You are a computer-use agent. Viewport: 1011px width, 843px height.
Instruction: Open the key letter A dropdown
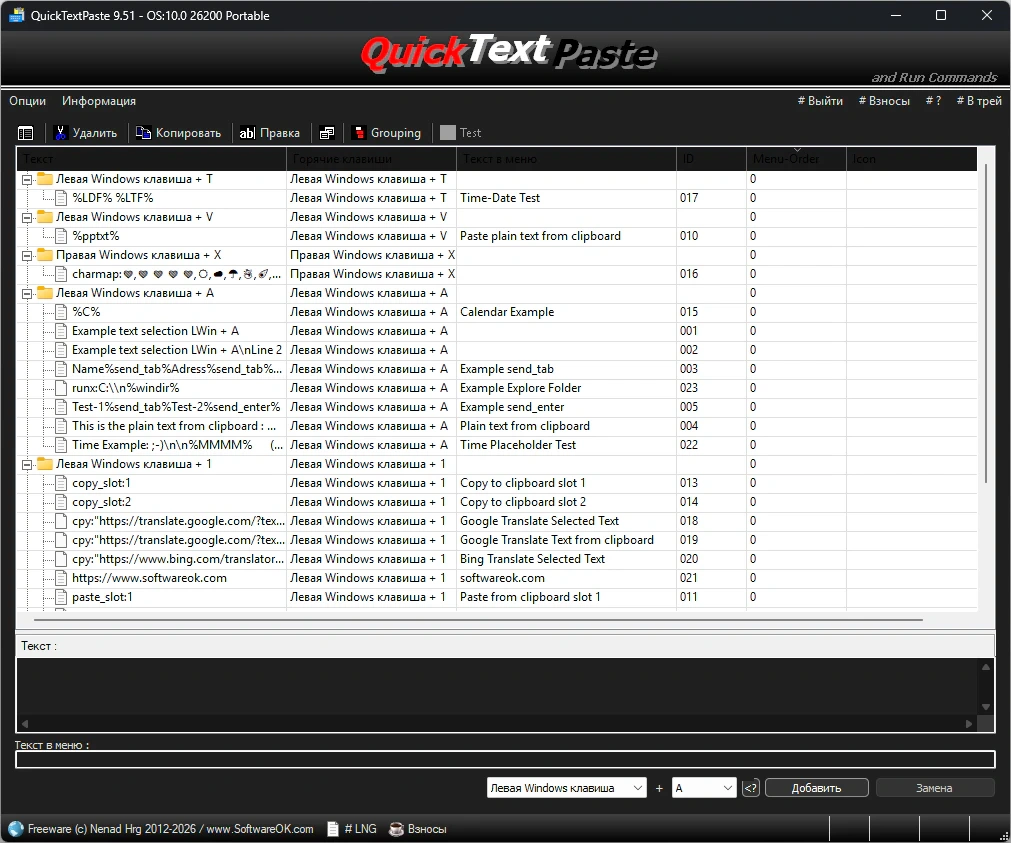[x=704, y=788]
